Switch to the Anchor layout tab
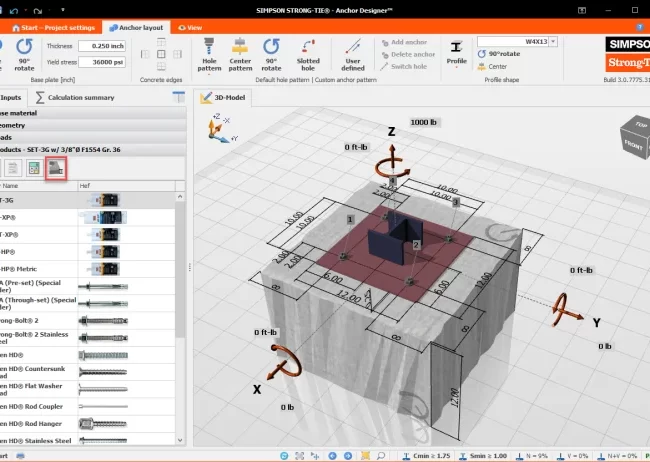This screenshot has height=462, width=650. (x=136, y=28)
